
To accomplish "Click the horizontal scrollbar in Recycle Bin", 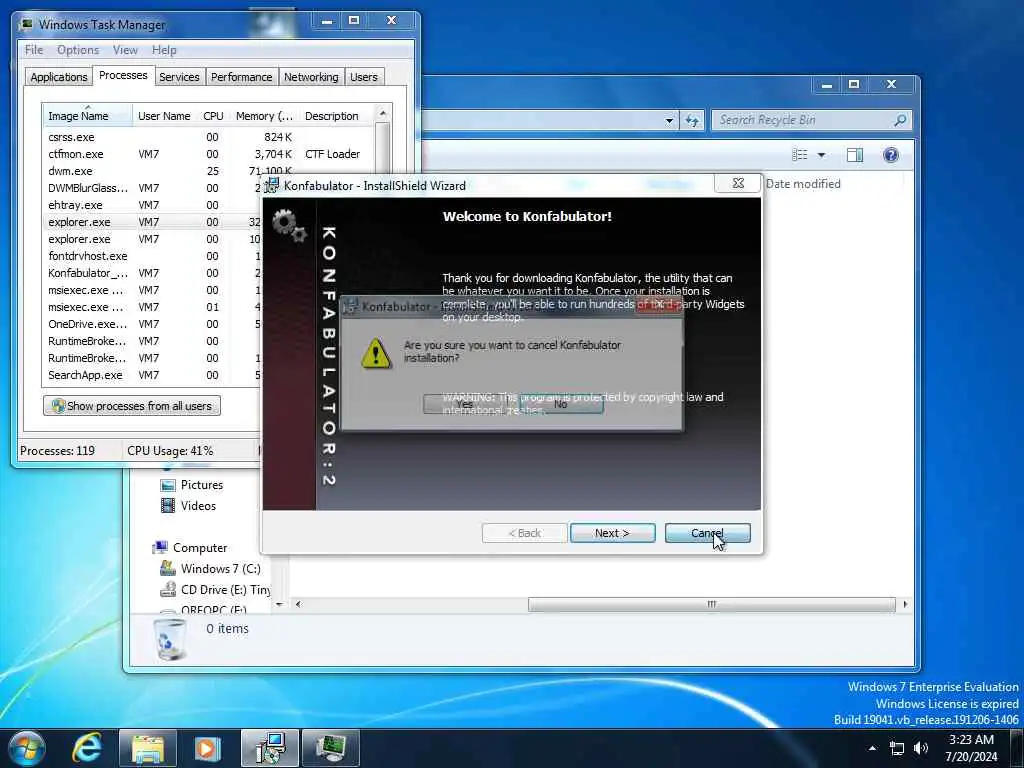I will tap(712, 605).
